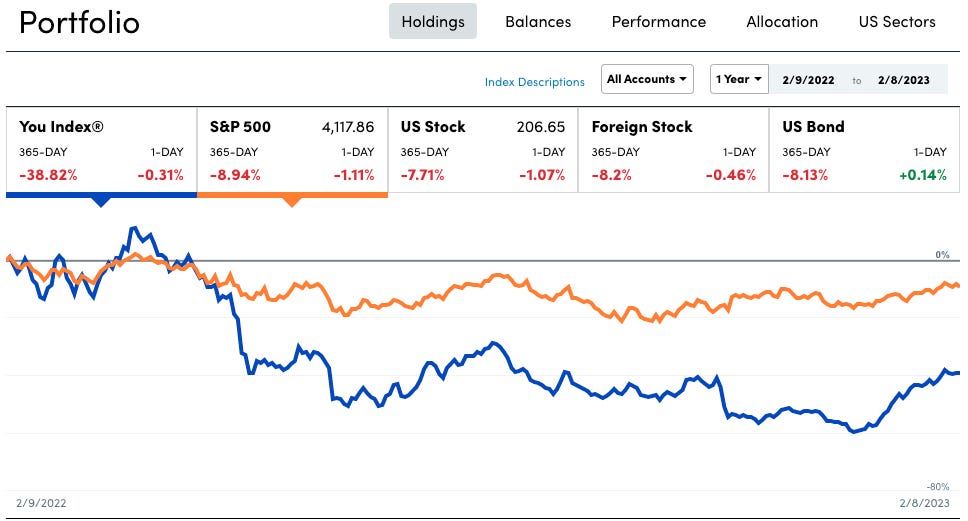
Task: Click blue triangle marker under You Index
Action: [100, 201]
